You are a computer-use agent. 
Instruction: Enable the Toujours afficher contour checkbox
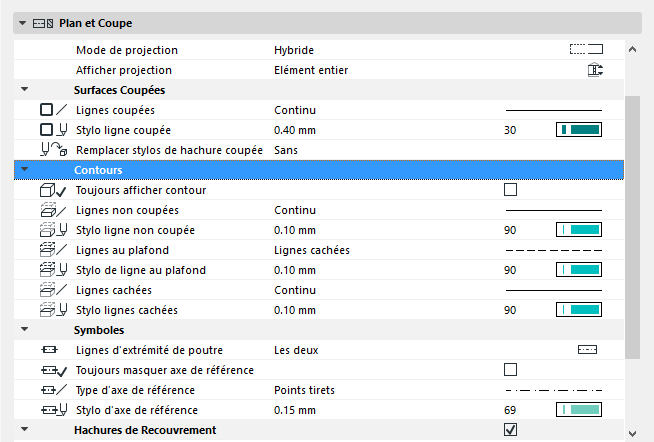point(511,190)
